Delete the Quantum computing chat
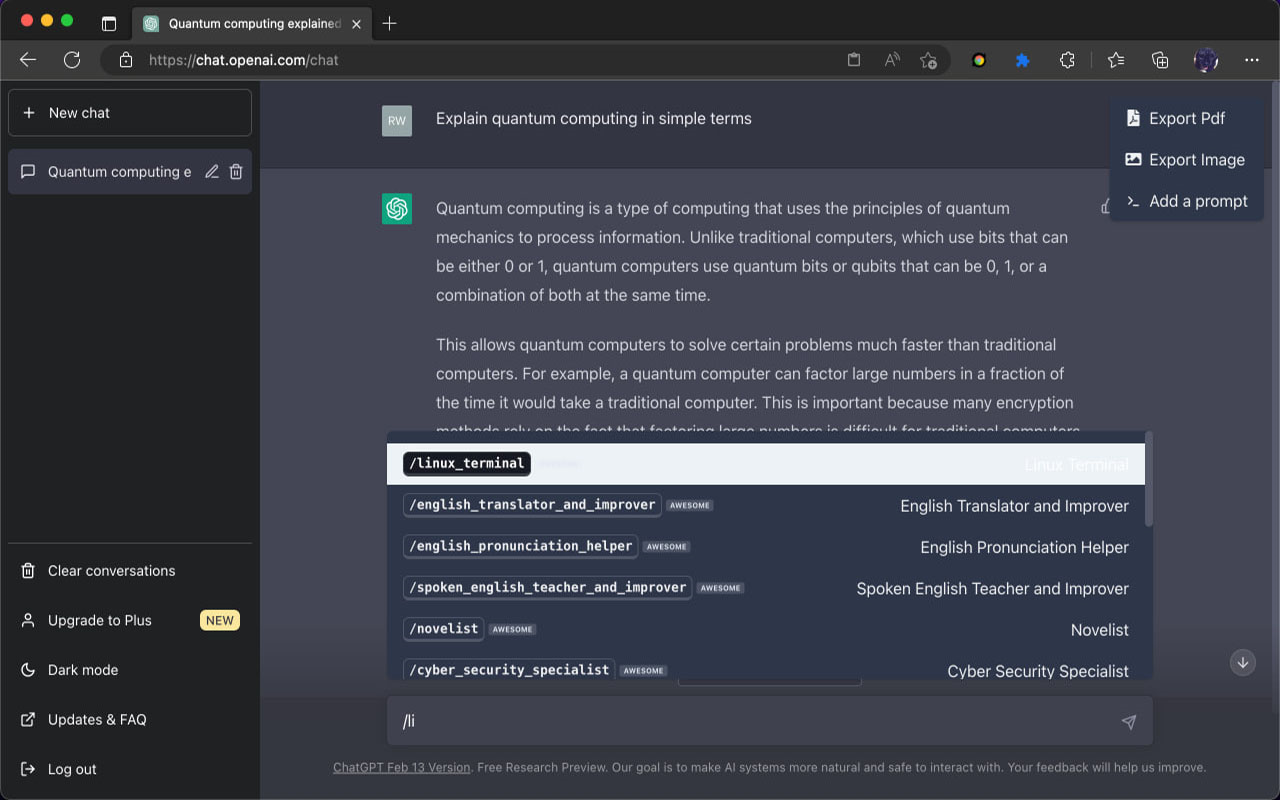 click(x=236, y=172)
